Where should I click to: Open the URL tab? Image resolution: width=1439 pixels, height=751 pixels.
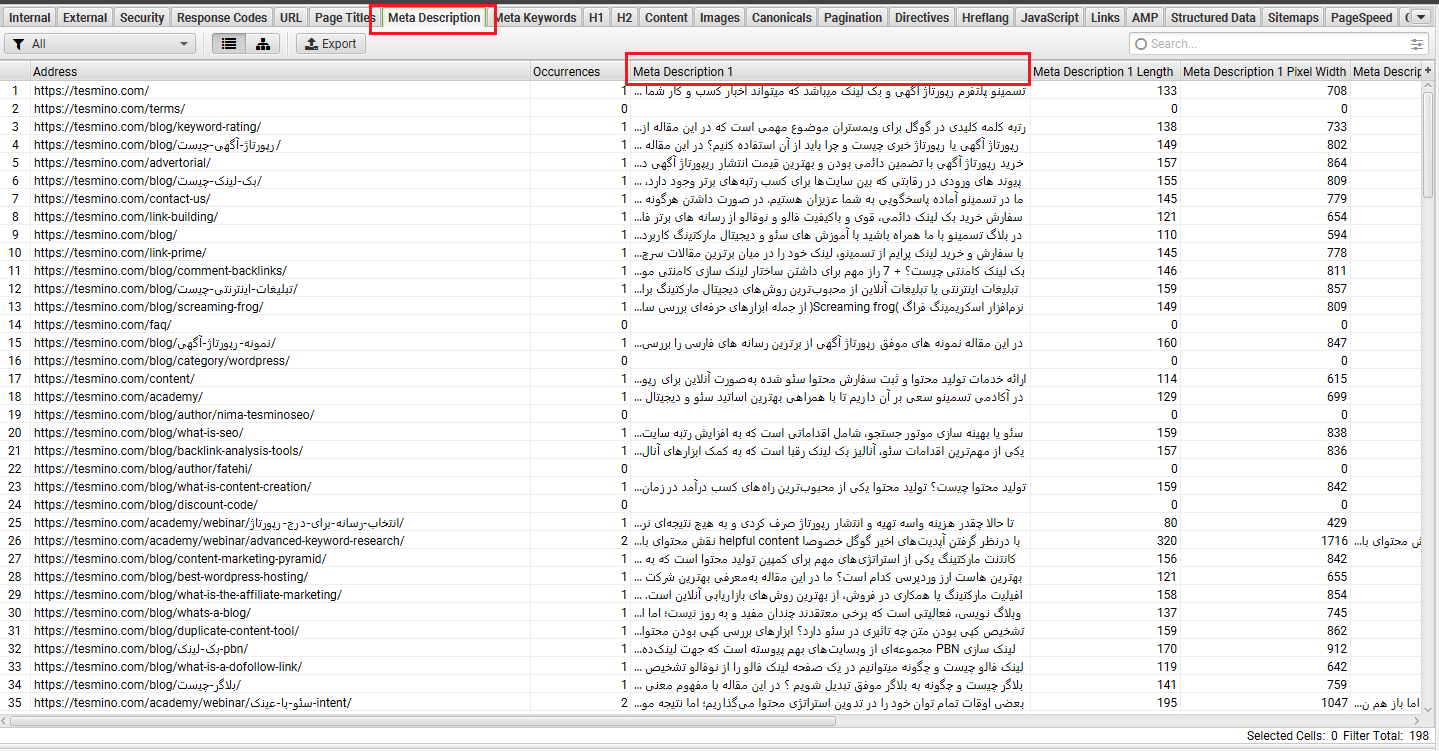tap(291, 17)
